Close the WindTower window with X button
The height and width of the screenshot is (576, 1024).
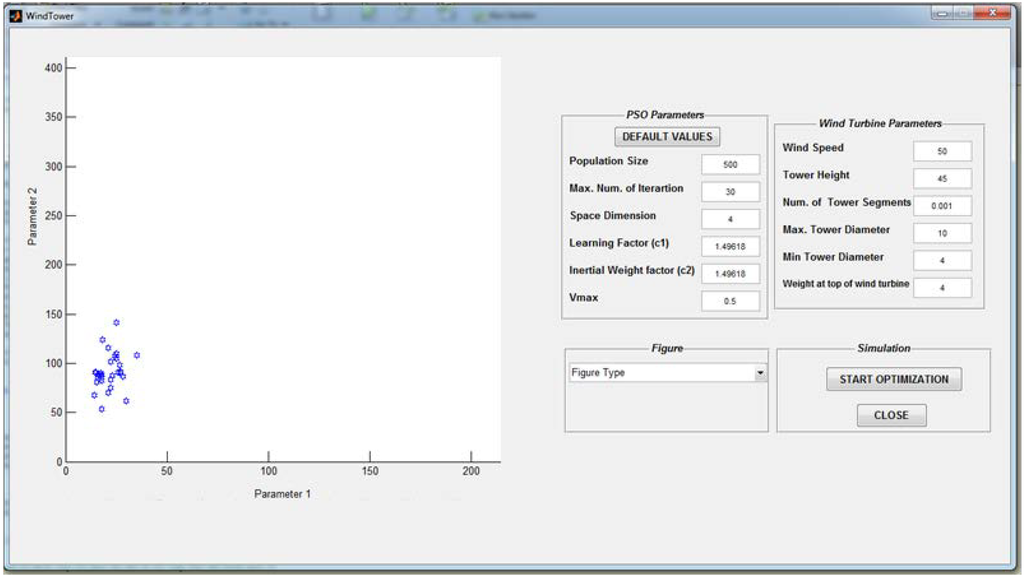(x=992, y=13)
